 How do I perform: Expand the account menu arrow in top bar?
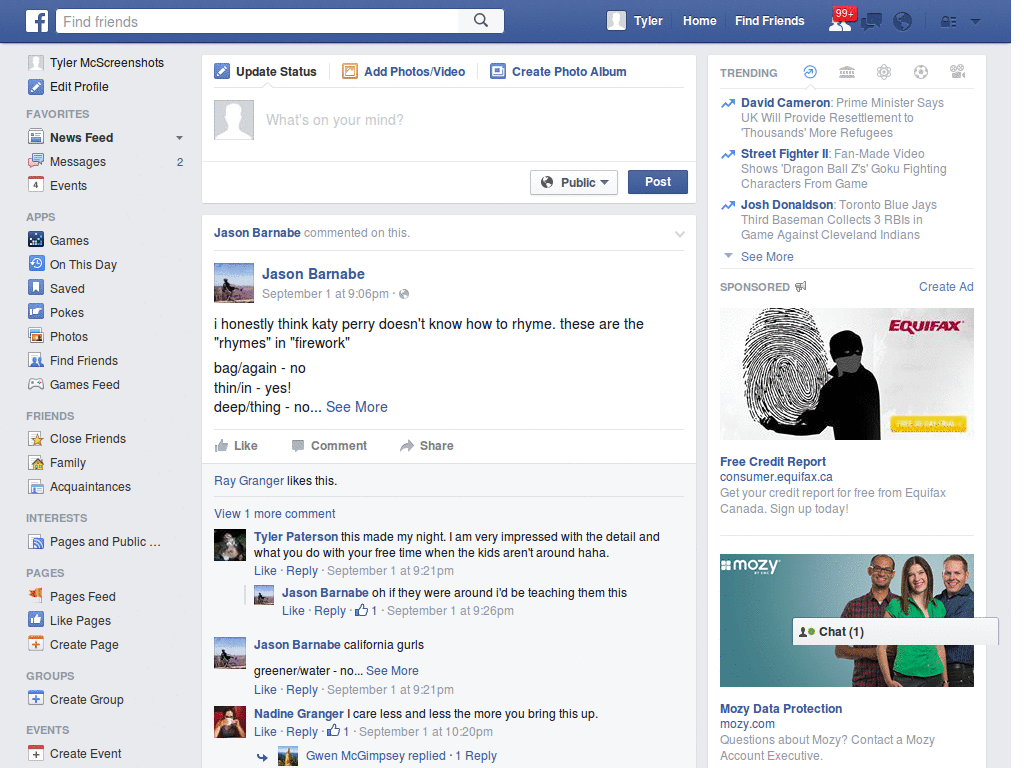click(x=975, y=22)
